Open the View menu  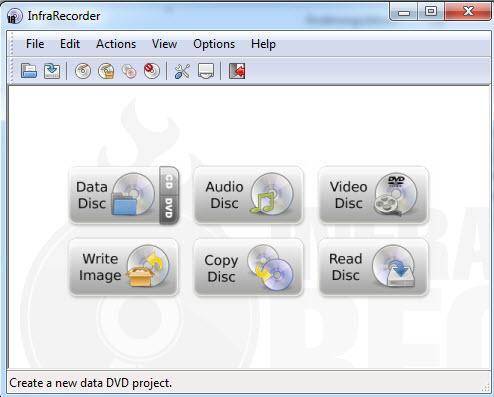(x=164, y=44)
